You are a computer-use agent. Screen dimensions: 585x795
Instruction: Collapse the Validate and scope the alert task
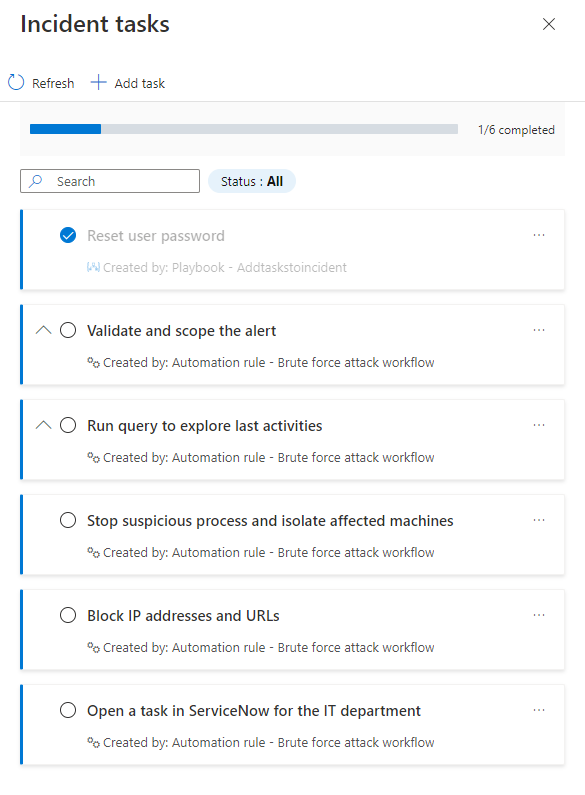pos(44,330)
